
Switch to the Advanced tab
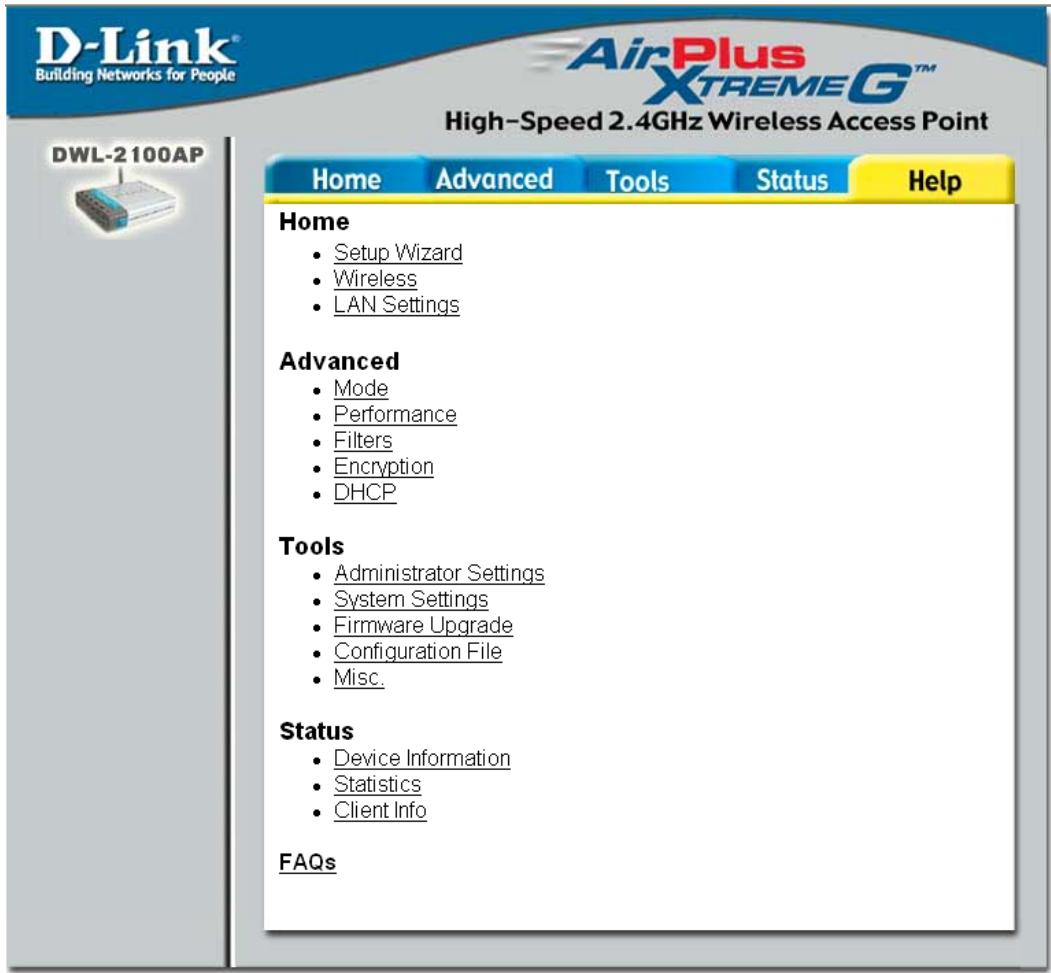(x=495, y=179)
